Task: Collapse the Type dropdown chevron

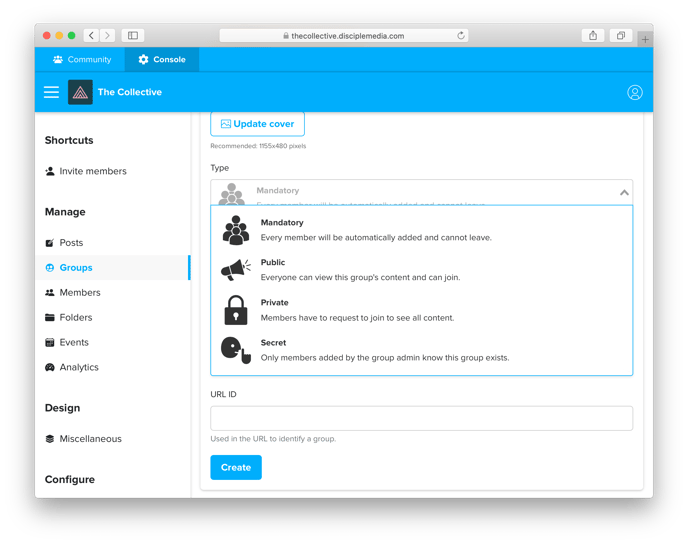Action: click(x=624, y=192)
